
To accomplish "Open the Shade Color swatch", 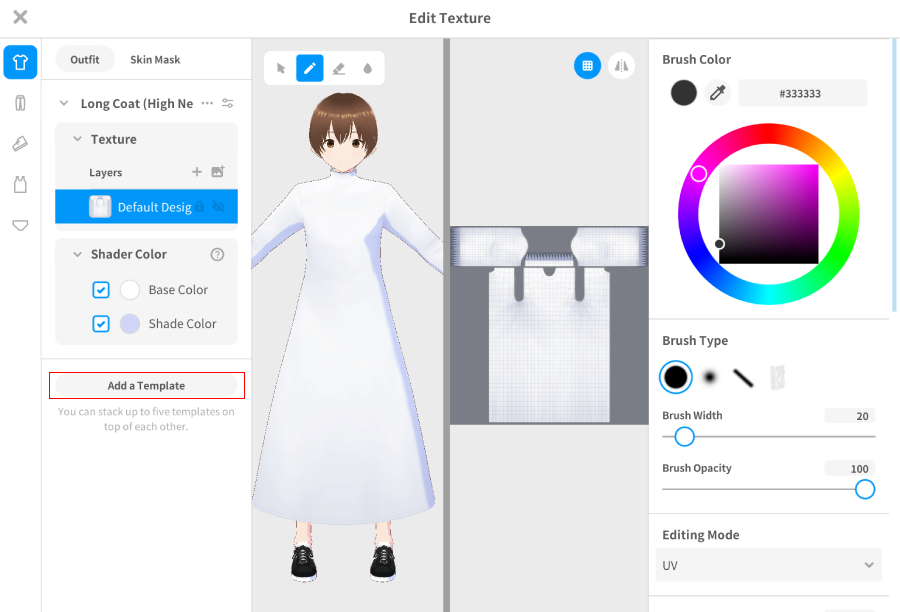I will [x=130, y=324].
